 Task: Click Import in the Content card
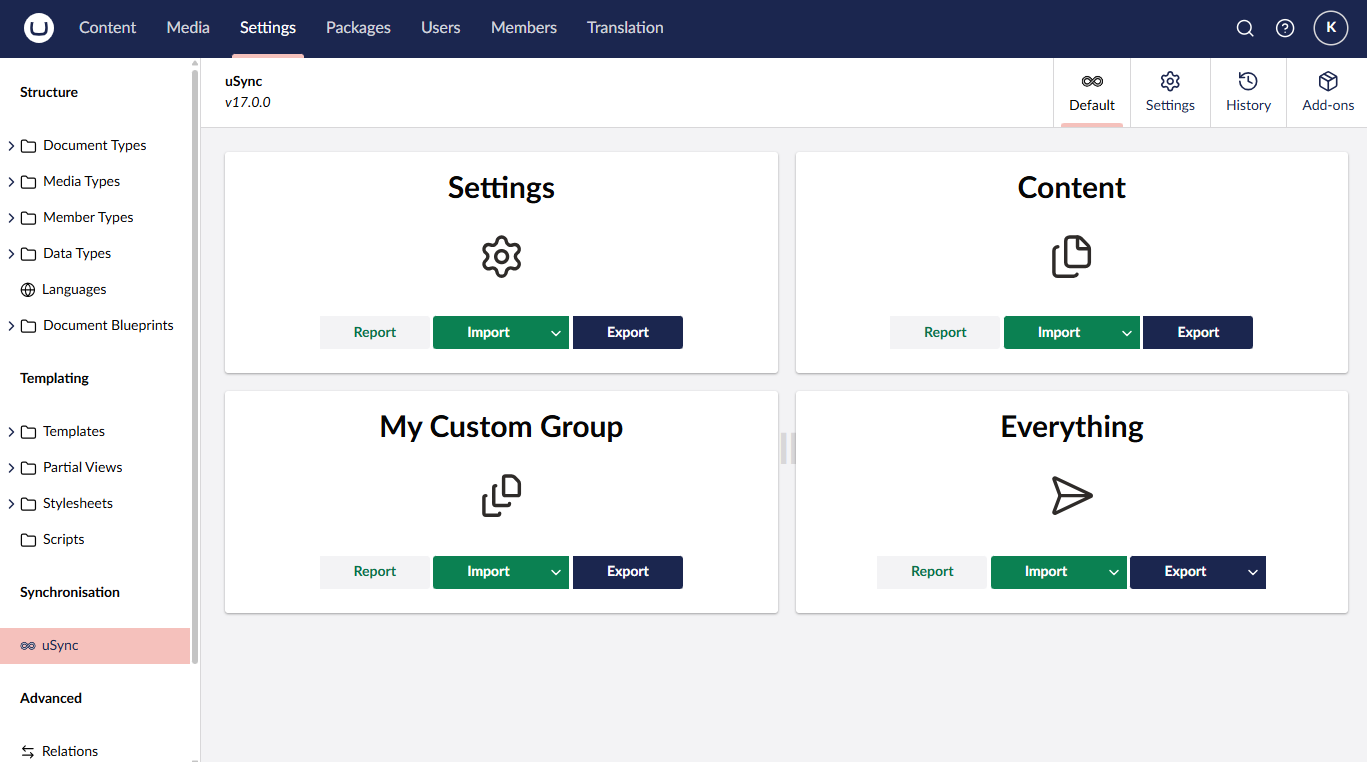point(1059,333)
